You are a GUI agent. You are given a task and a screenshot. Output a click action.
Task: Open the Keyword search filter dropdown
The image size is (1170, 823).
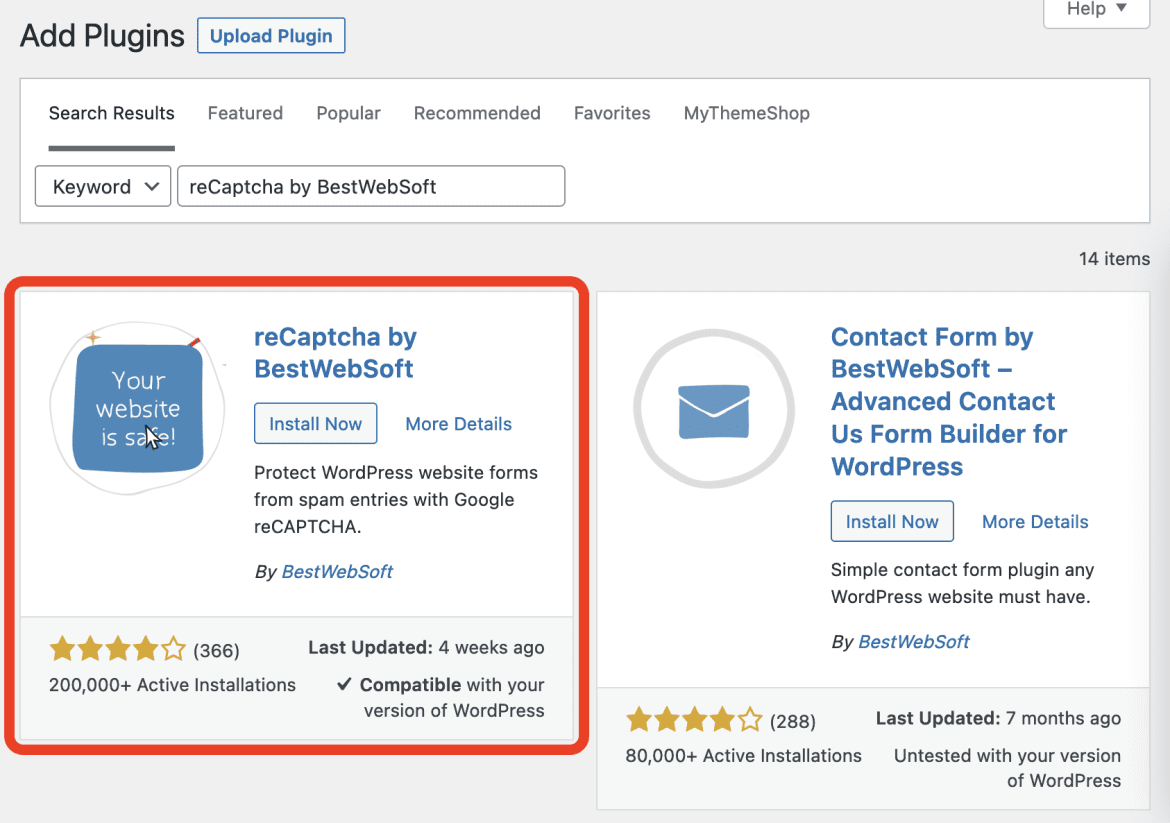click(x=102, y=186)
